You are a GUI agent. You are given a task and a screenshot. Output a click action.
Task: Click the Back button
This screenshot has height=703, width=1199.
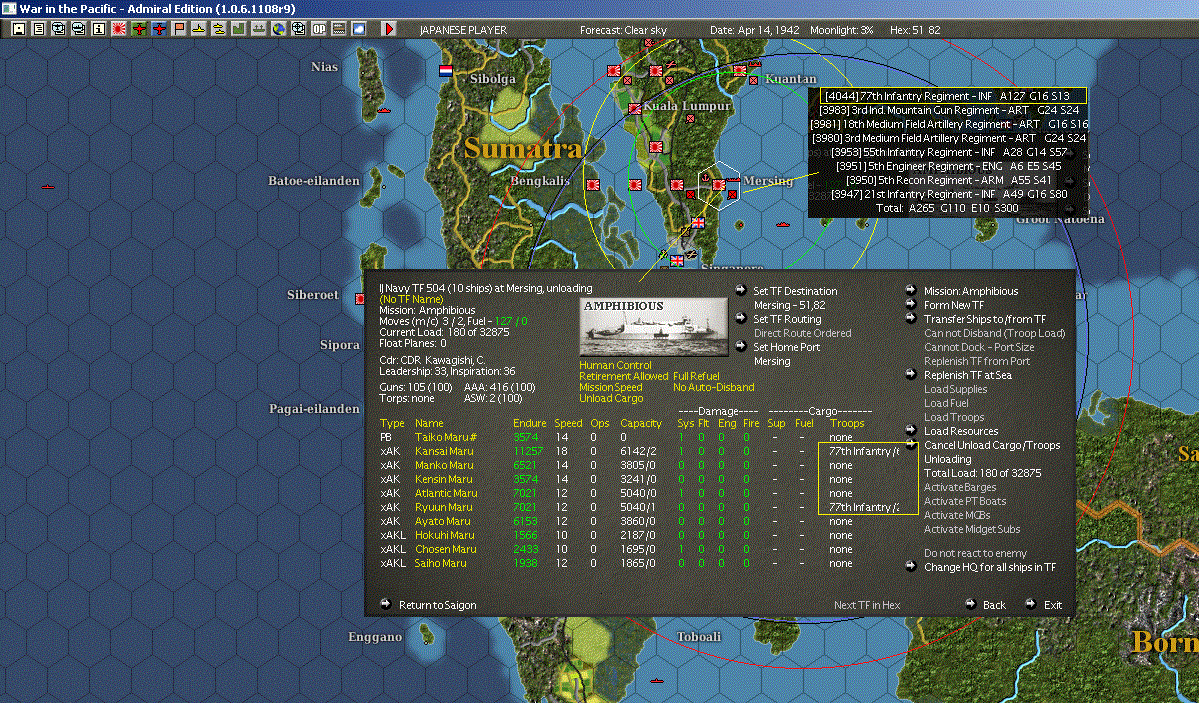pos(994,604)
